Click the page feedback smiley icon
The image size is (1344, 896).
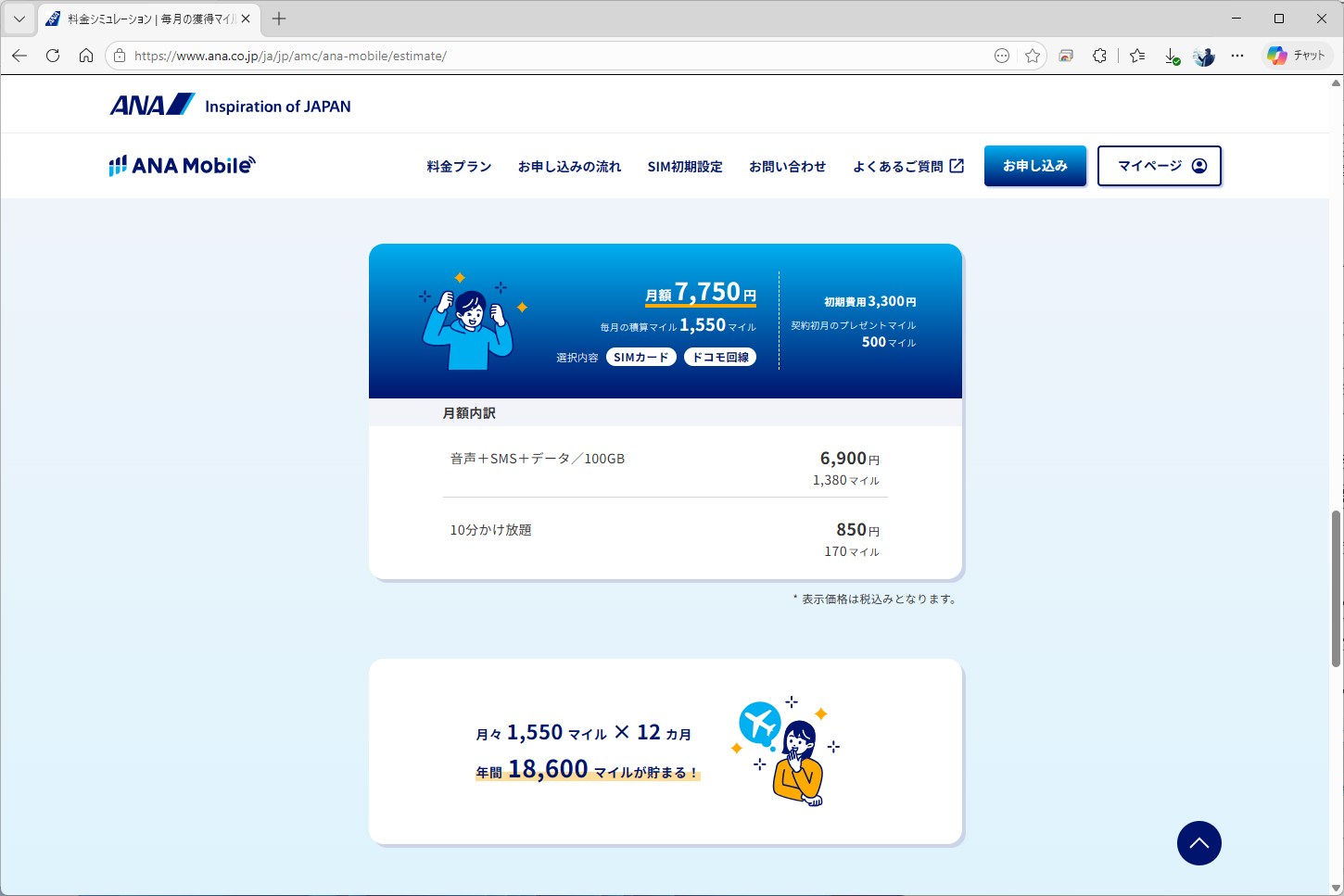tap(1002, 56)
